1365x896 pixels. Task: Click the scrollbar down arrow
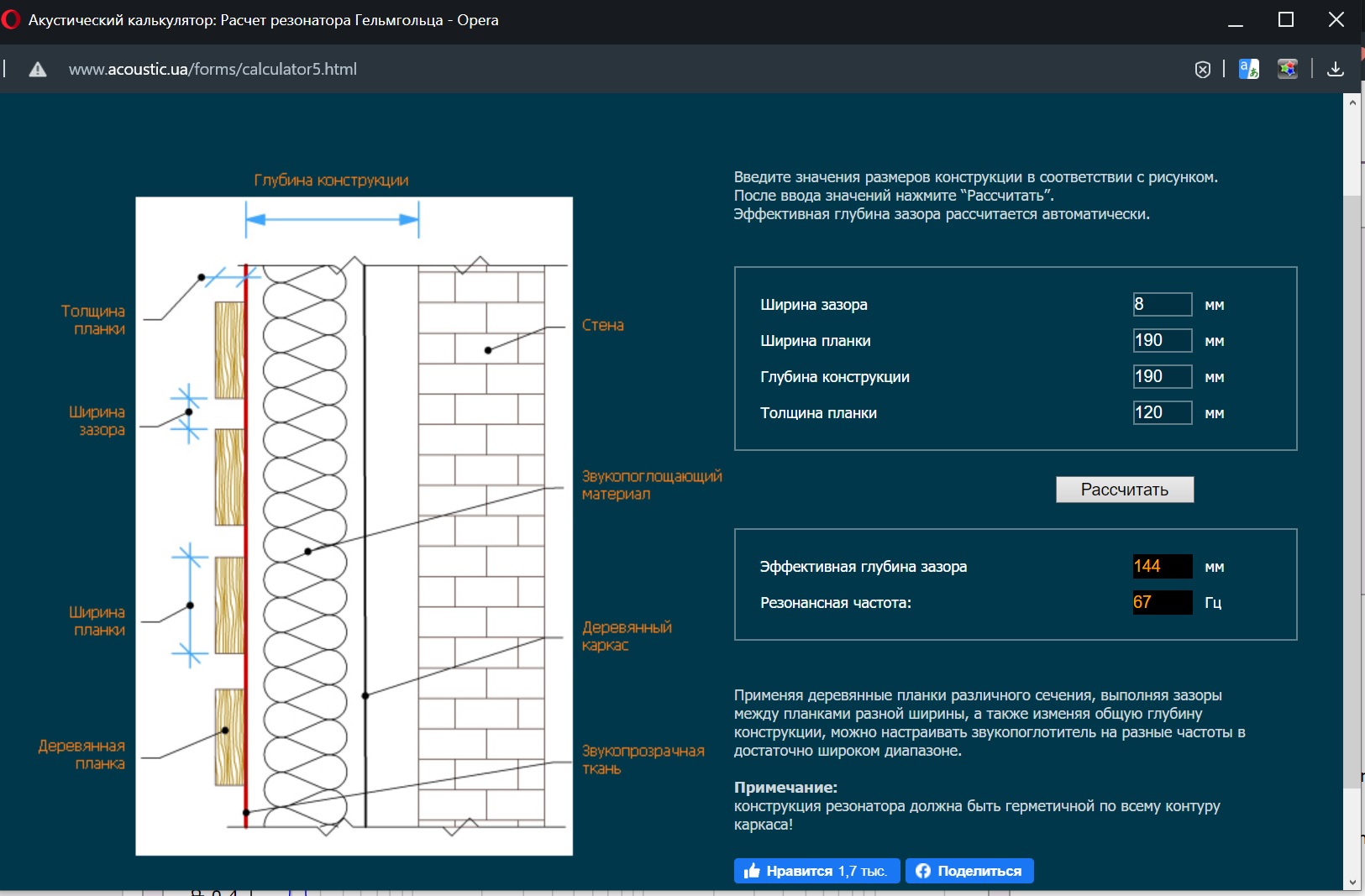click(x=1352, y=883)
